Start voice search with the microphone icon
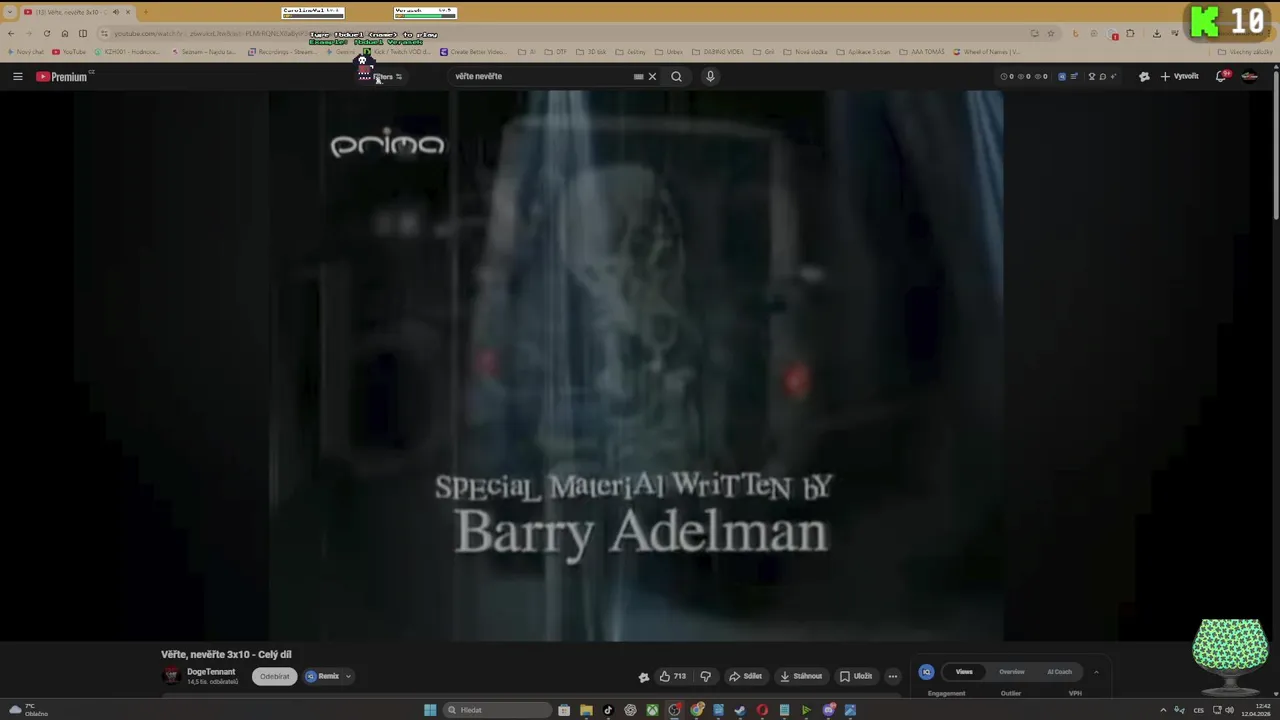Image resolution: width=1280 pixels, height=720 pixels. [710, 76]
